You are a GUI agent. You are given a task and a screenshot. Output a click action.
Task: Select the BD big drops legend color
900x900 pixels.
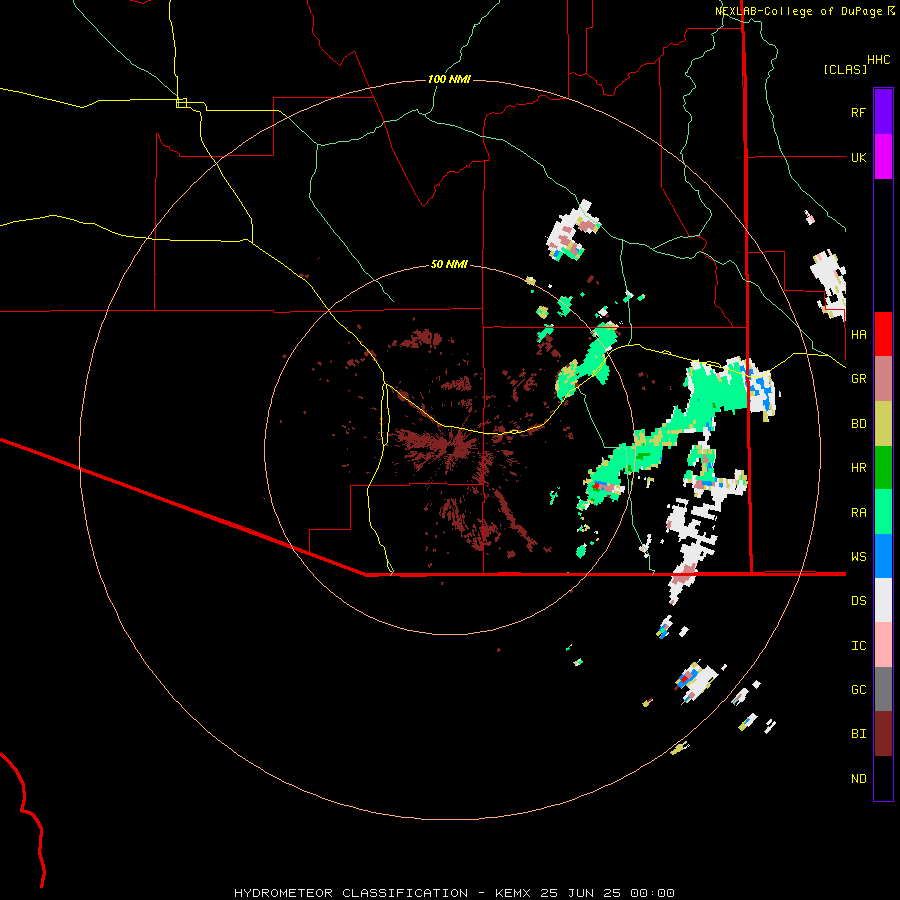click(883, 423)
